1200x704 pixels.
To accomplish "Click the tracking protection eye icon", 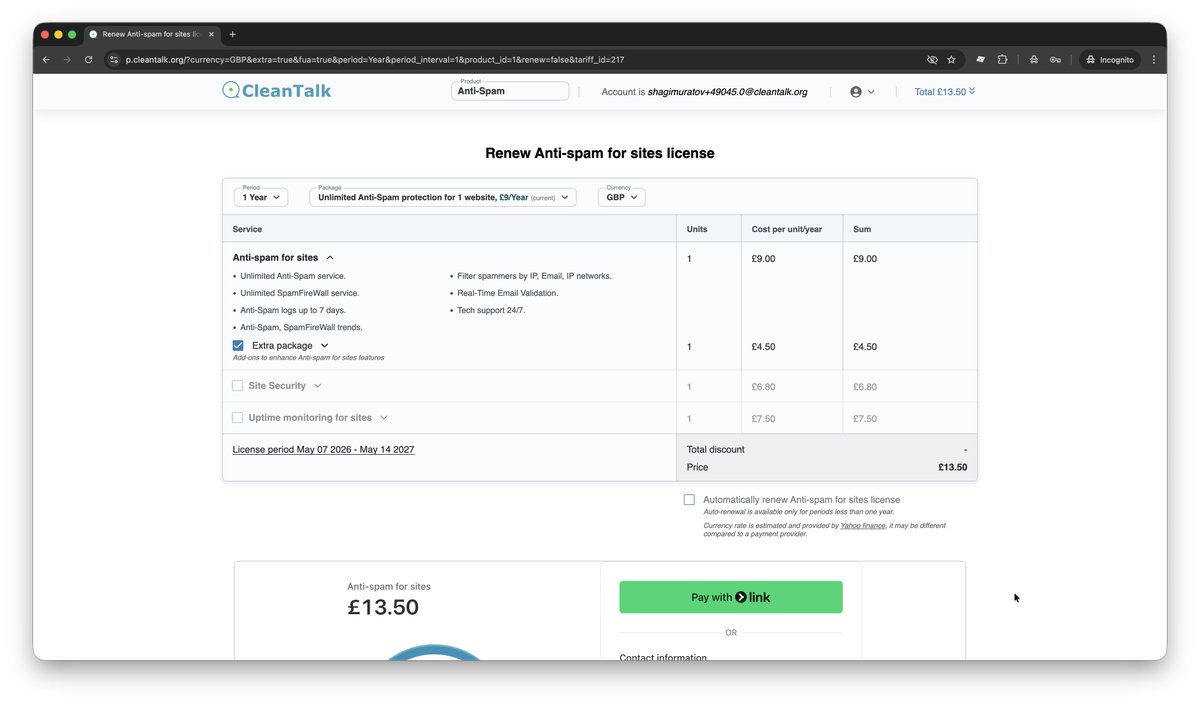I will point(932,60).
